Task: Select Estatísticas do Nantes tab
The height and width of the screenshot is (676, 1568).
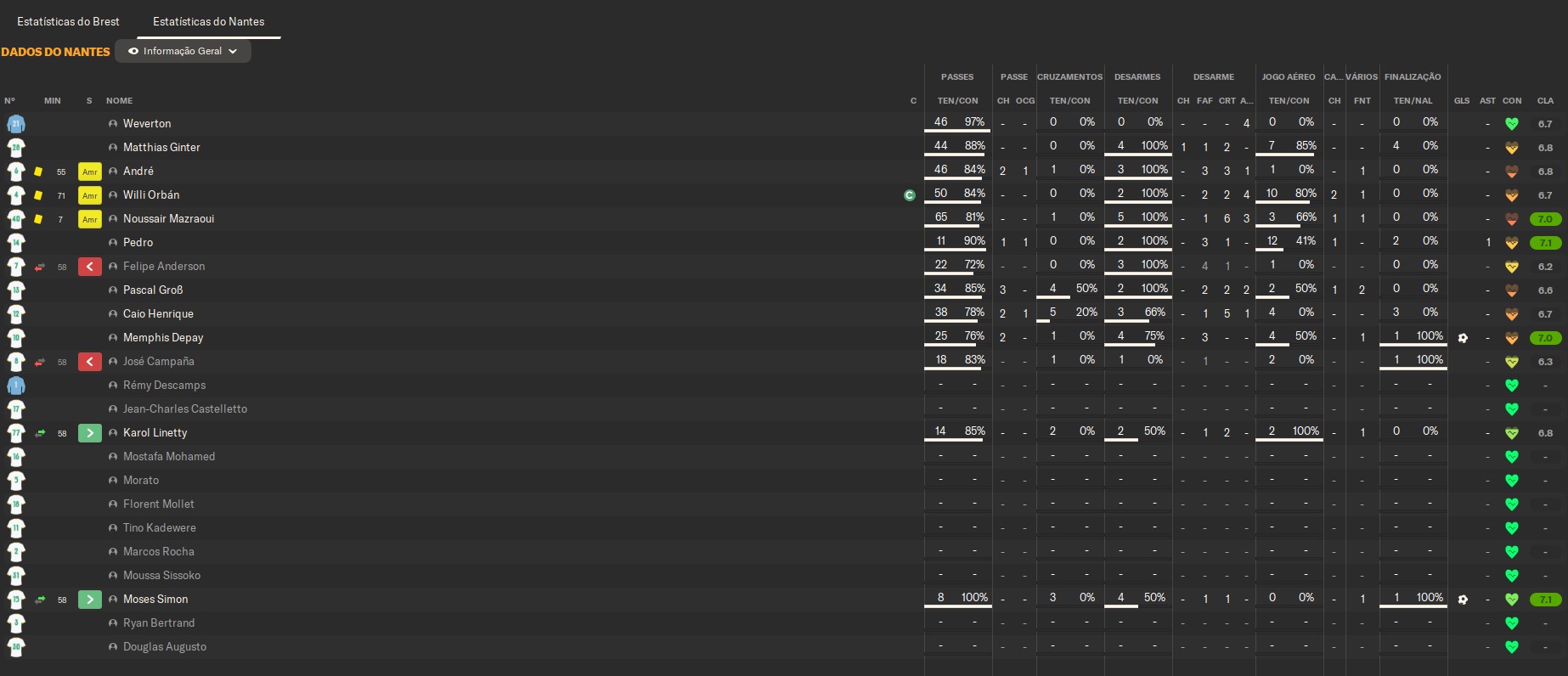Action: [208, 21]
